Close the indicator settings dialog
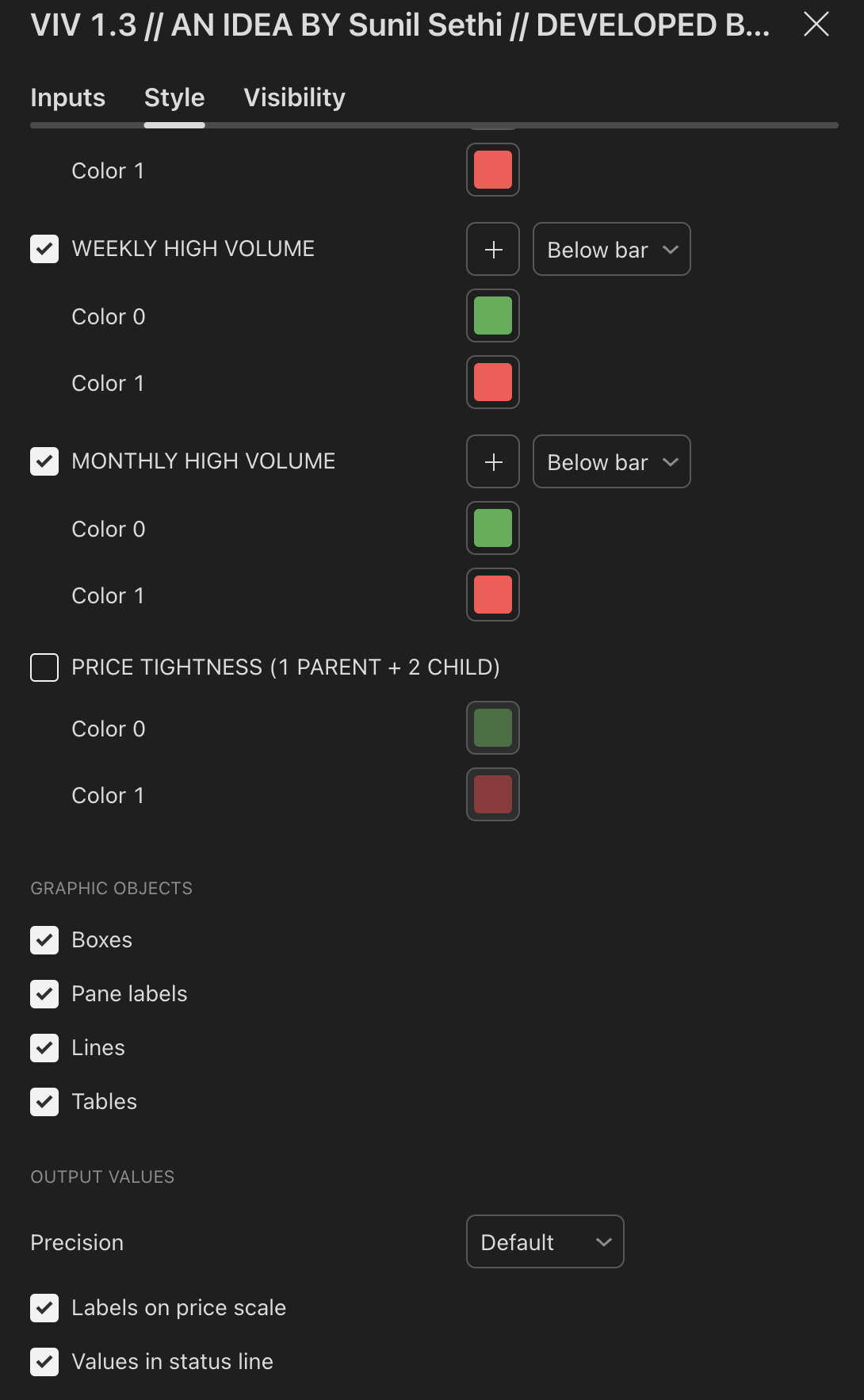The width and height of the screenshot is (864, 1400). [816, 25]
